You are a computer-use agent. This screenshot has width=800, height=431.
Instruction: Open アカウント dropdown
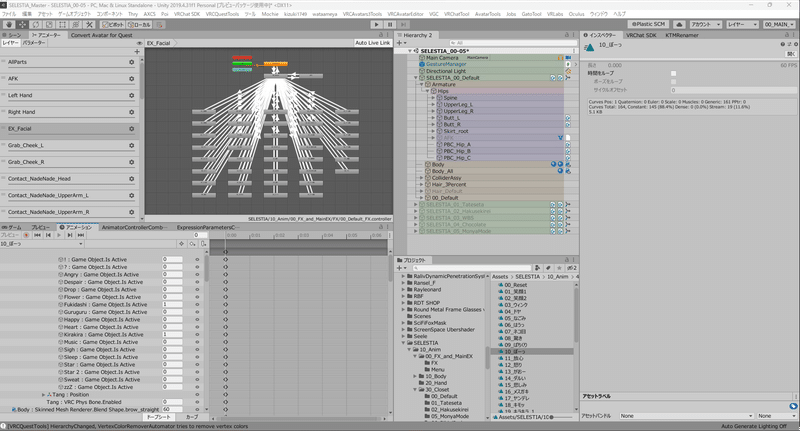(x=705, y=24)
